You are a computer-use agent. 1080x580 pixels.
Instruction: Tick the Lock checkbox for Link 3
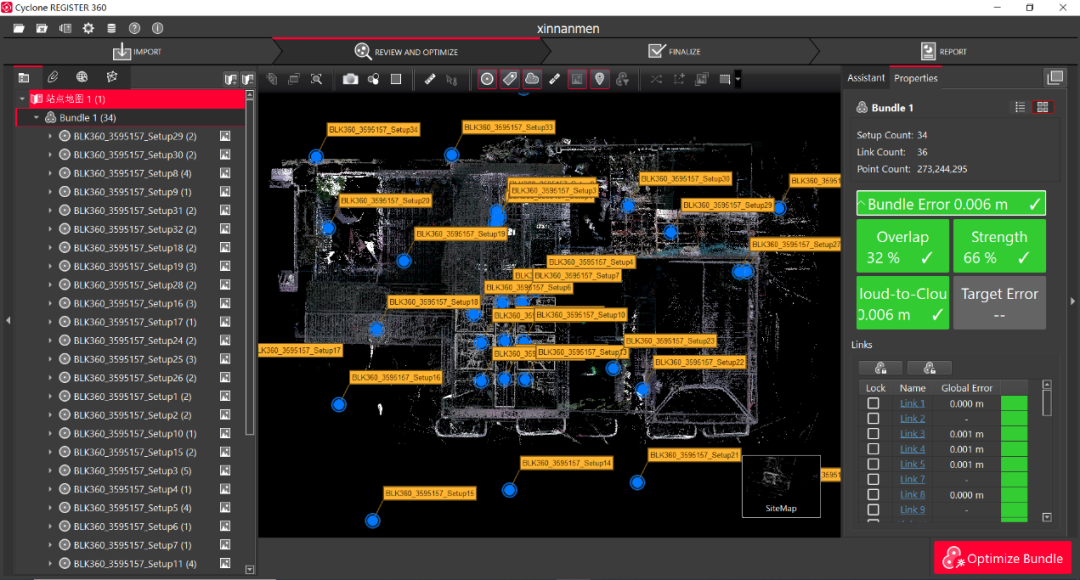coord(873,434)
